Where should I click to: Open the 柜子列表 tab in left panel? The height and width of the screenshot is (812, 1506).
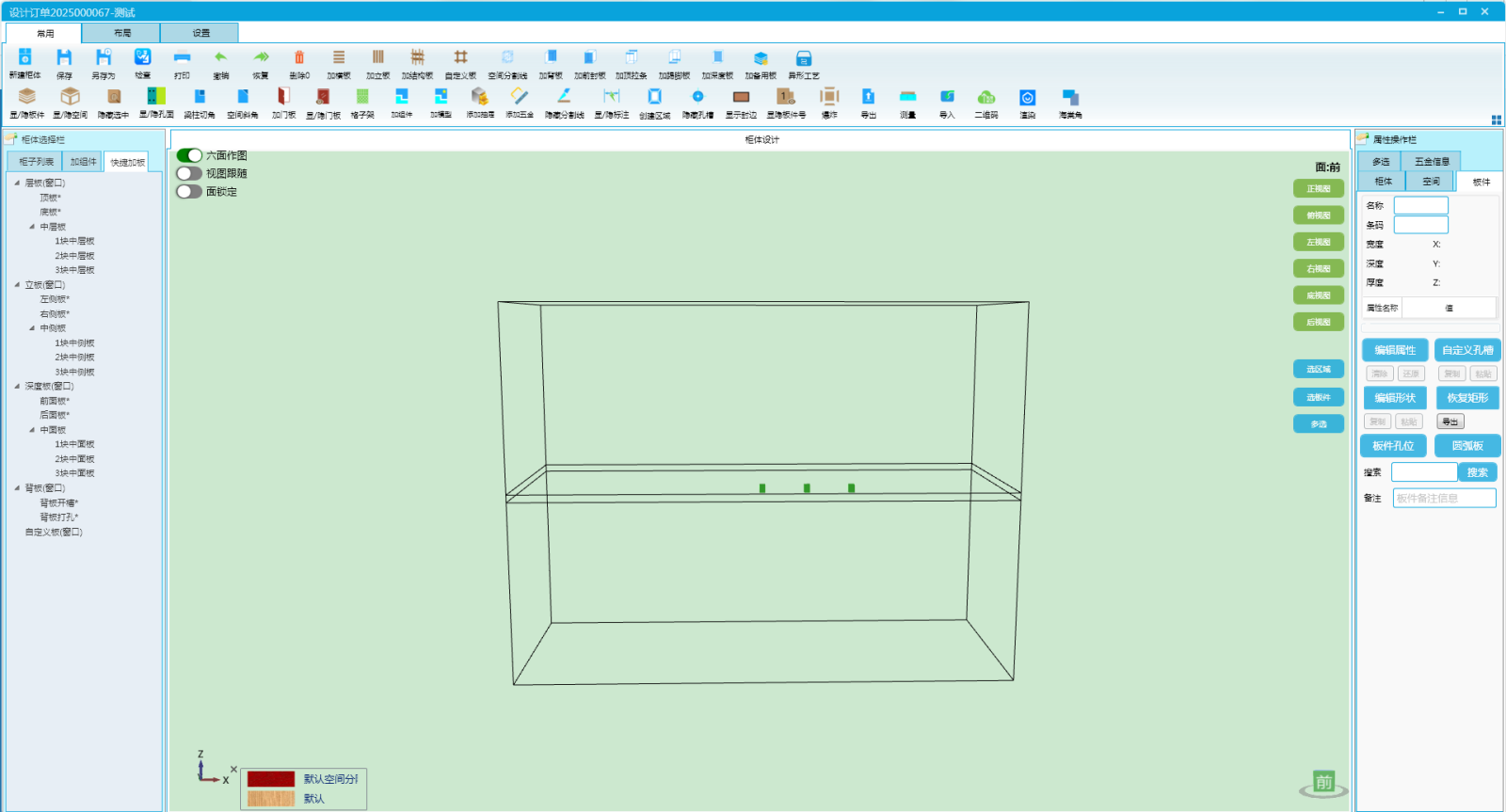point(36,162)
